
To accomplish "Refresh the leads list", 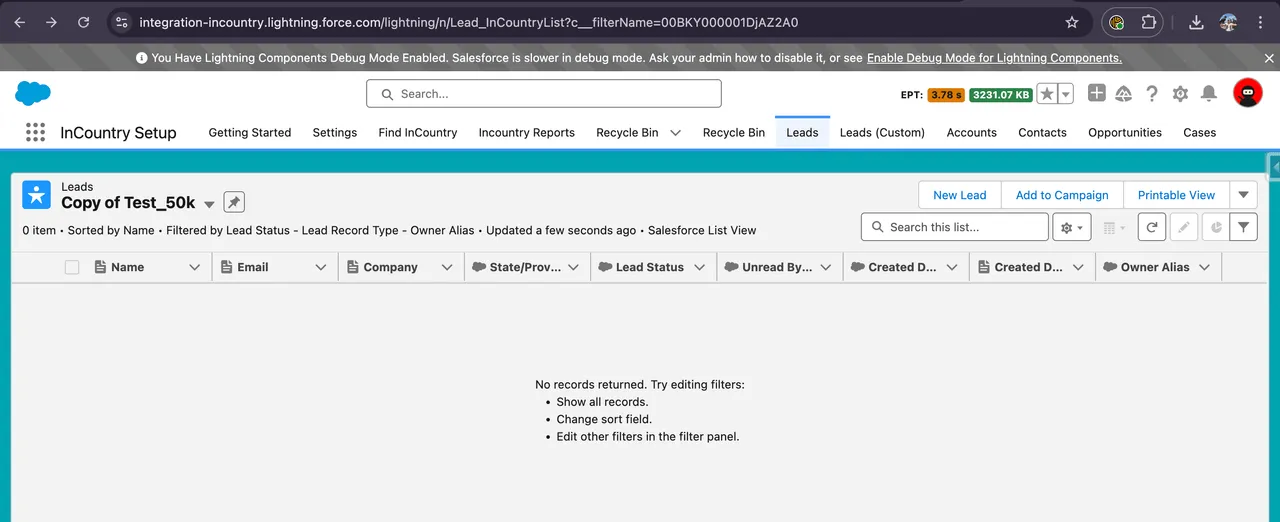I will coord(1151,228).
